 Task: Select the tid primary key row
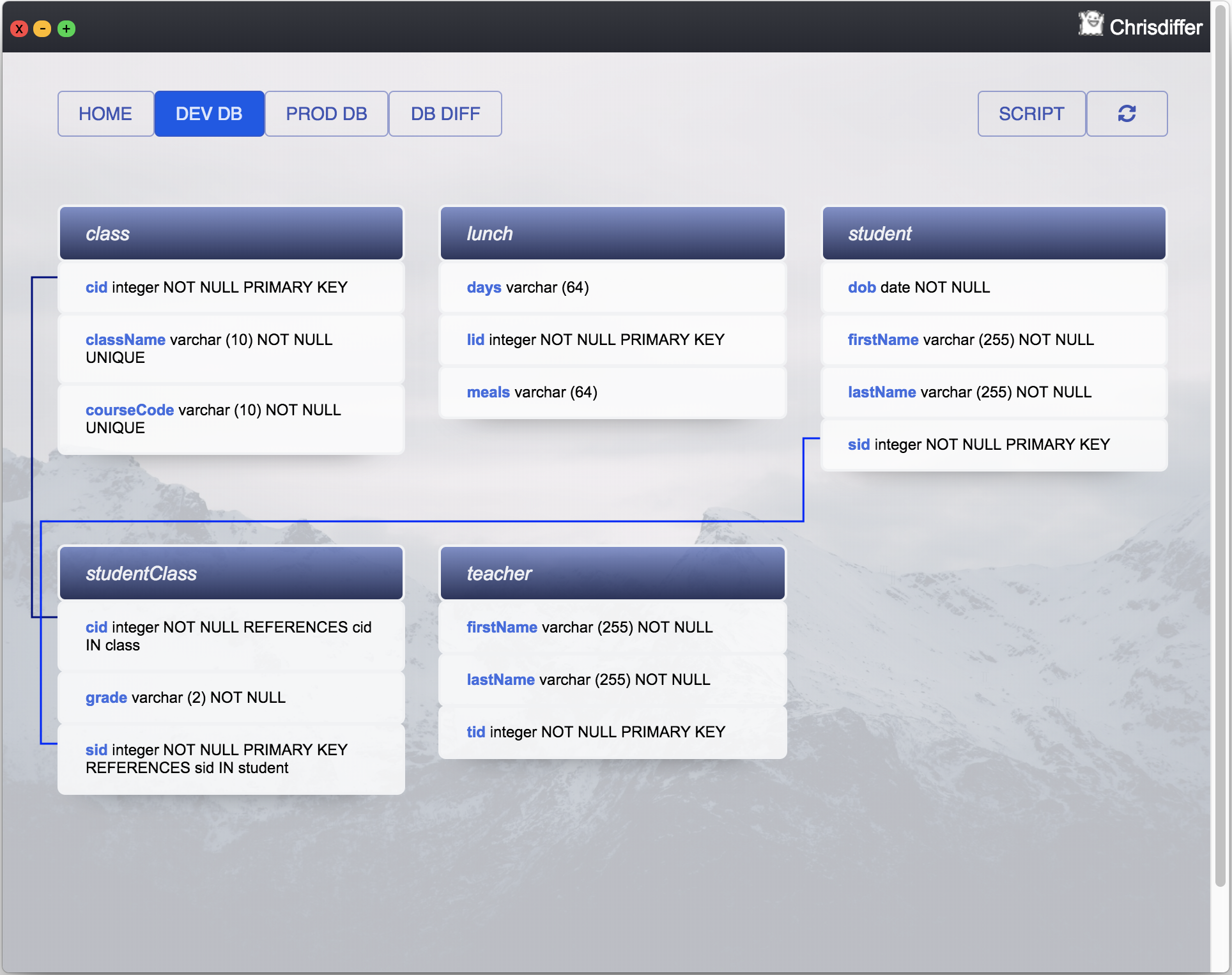[x=612, y=732]
